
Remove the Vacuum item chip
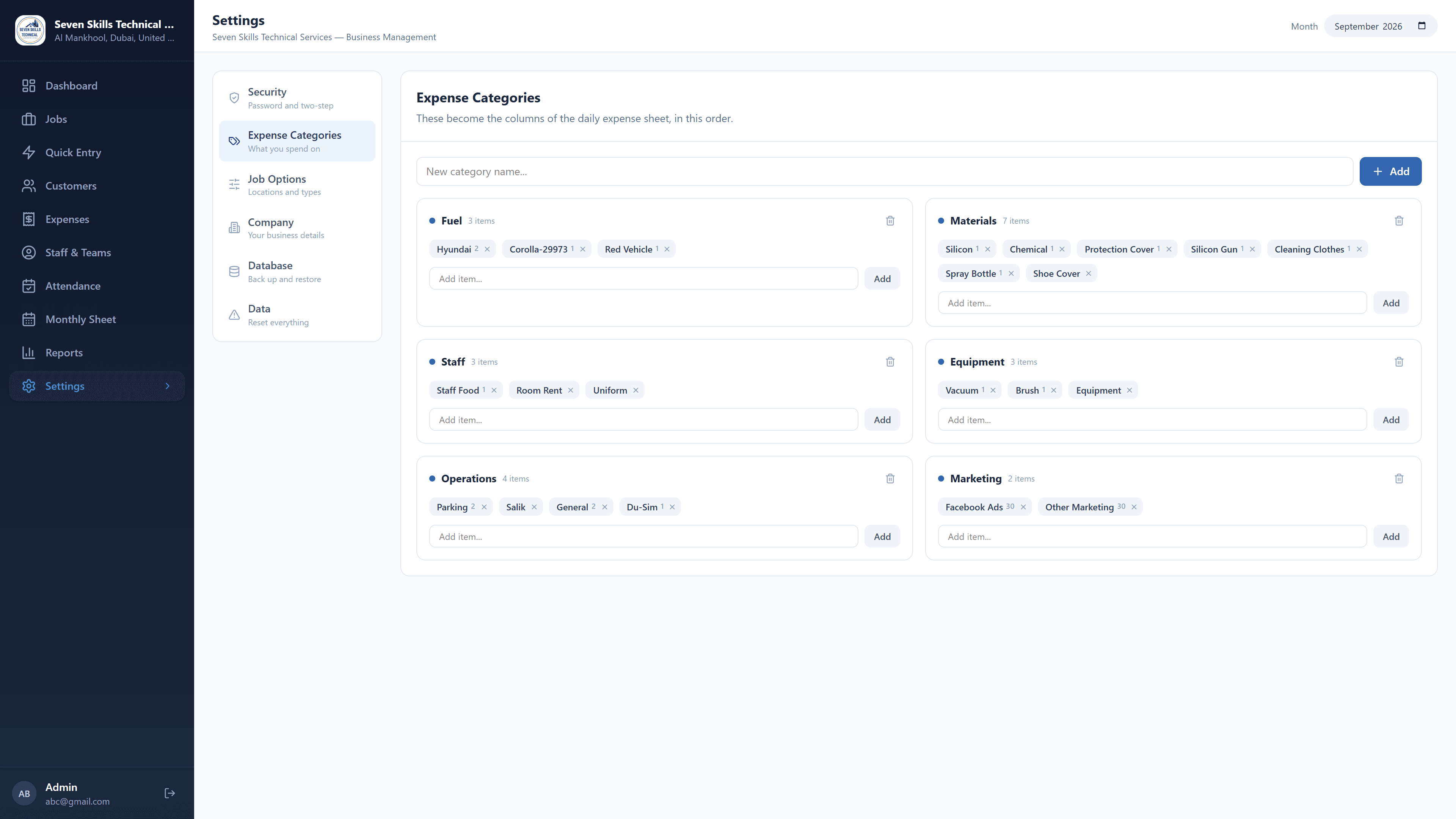(993, 391)
